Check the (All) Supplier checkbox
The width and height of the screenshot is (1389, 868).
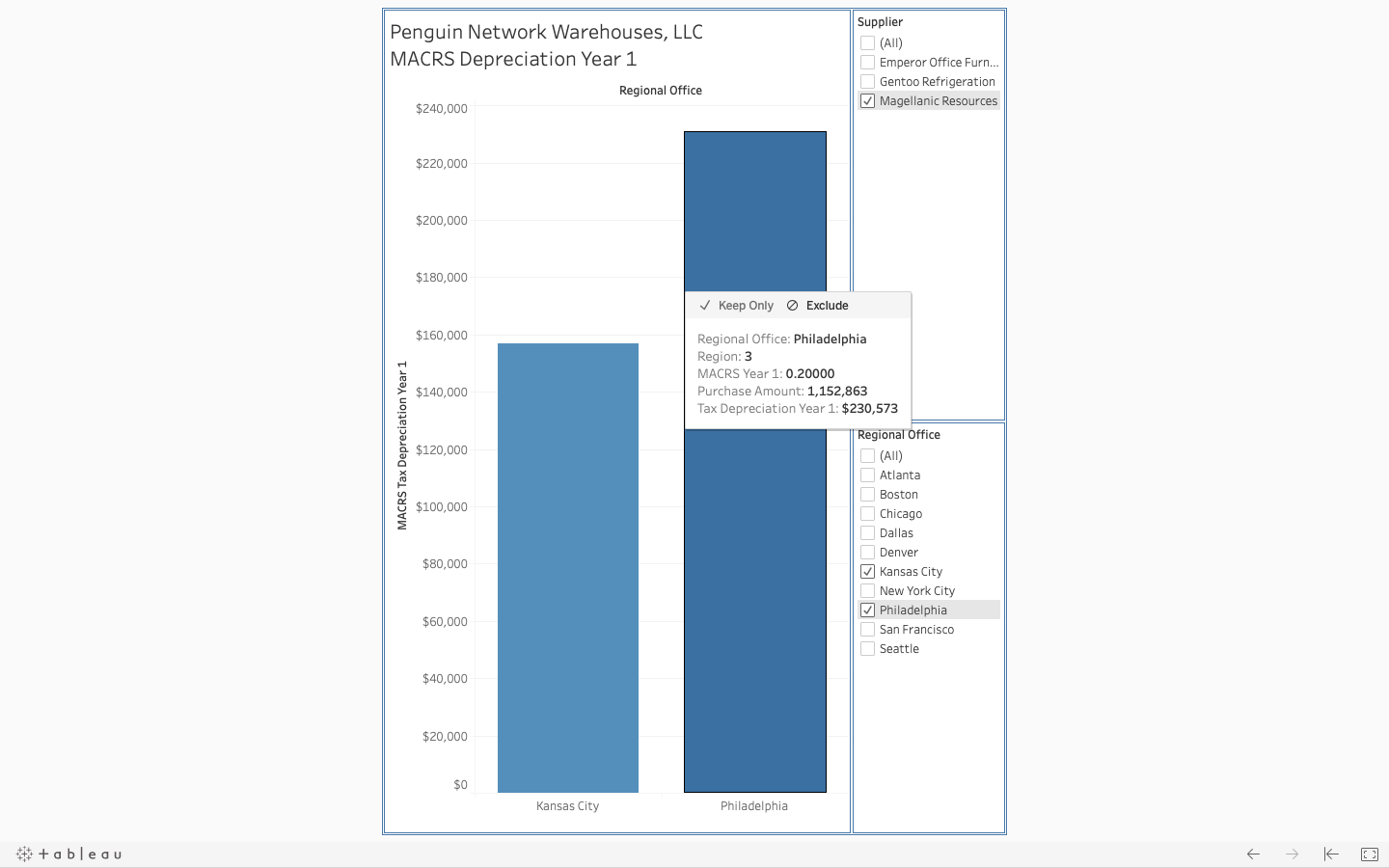coord(867,42)
